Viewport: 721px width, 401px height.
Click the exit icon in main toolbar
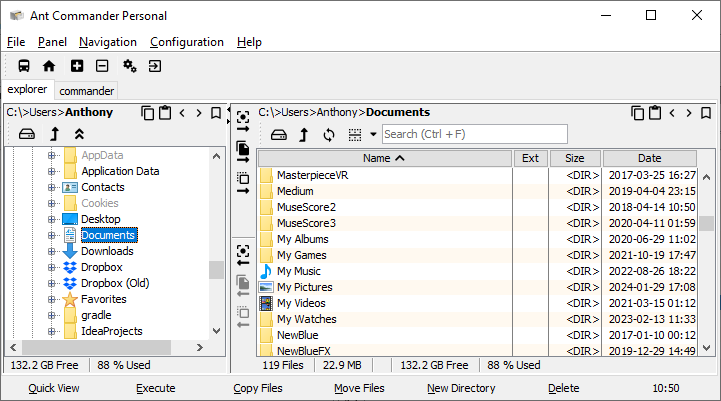155,66
